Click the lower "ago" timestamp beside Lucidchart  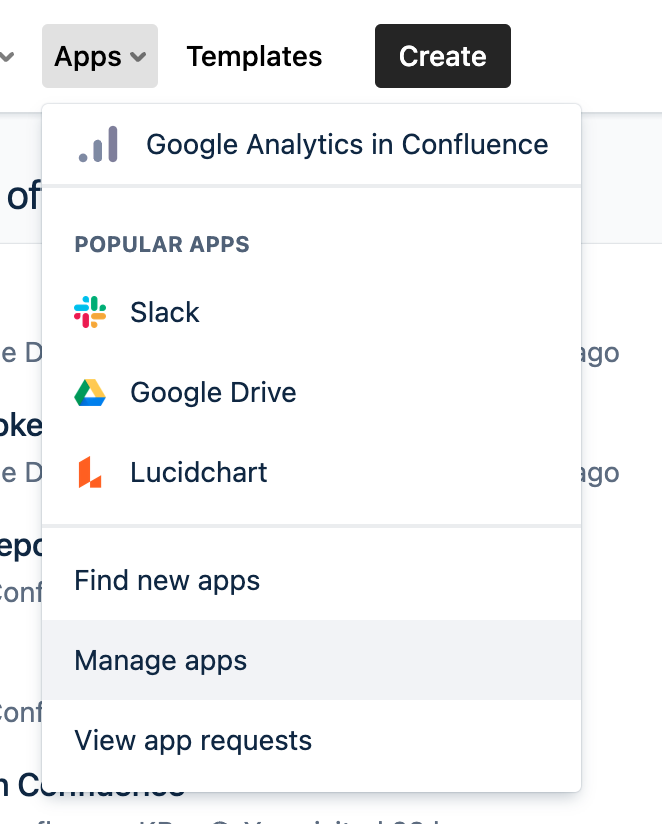[x=601, y=473]
